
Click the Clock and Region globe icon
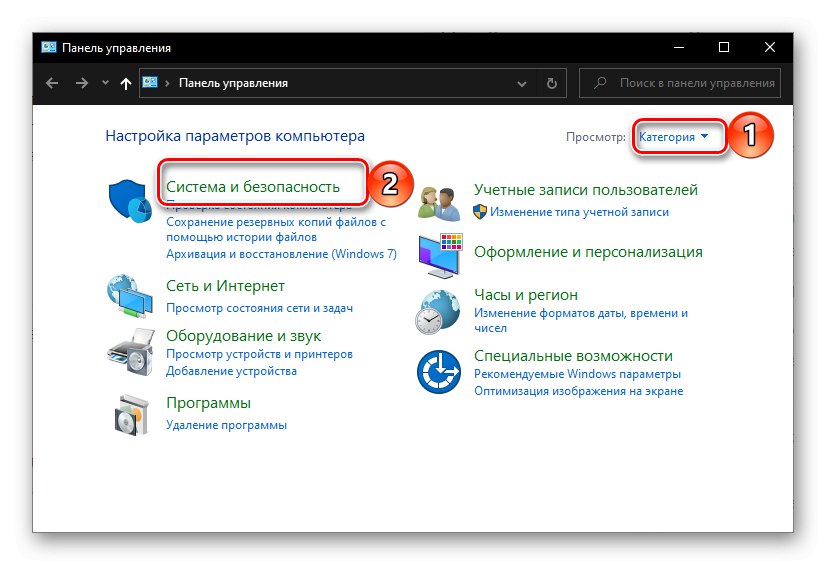[437, 312]
